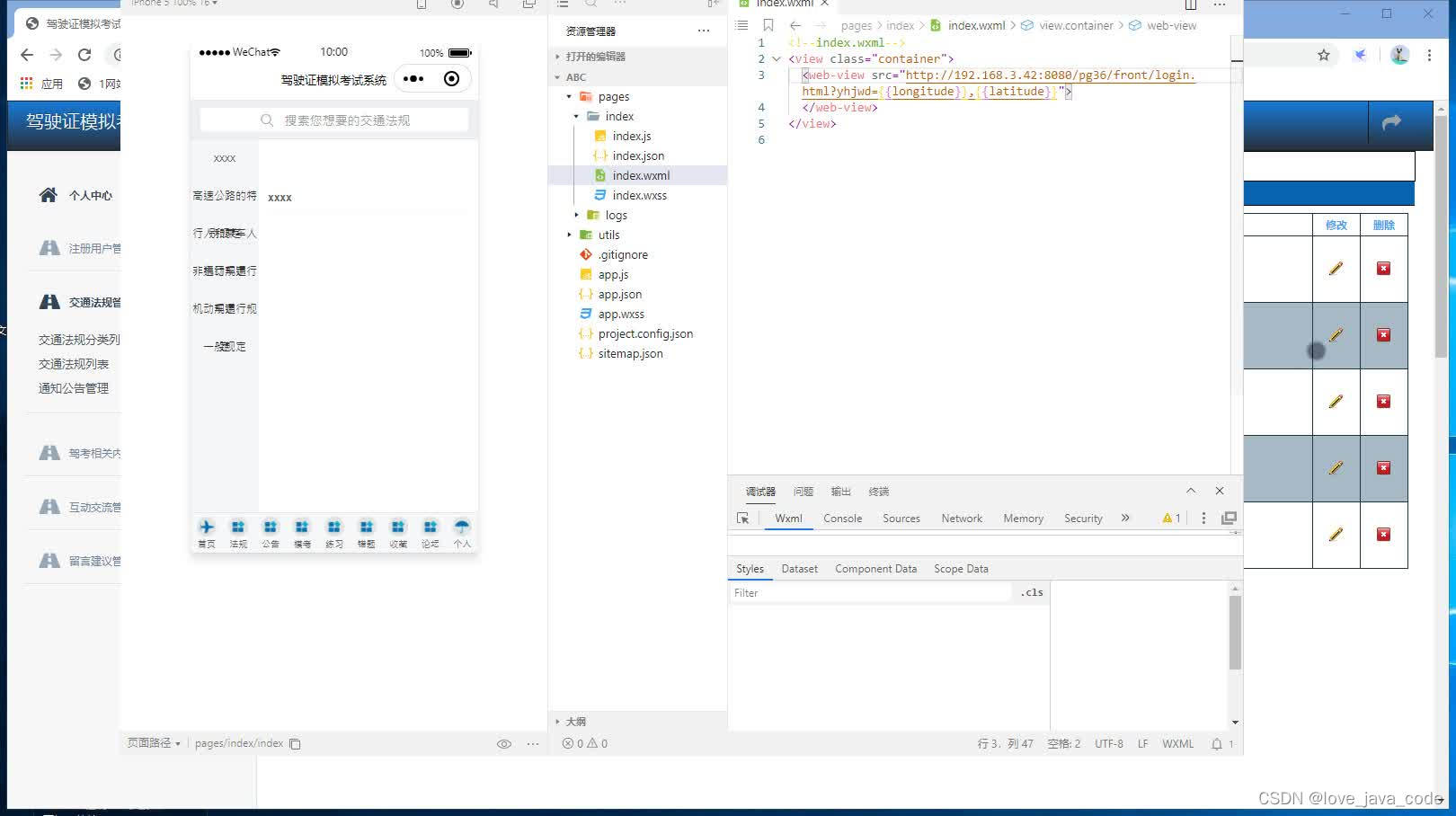The width and height of the screenshot is (1456, 816).
Task: Switch to the Memory tab
Action: click(1023, 519)
